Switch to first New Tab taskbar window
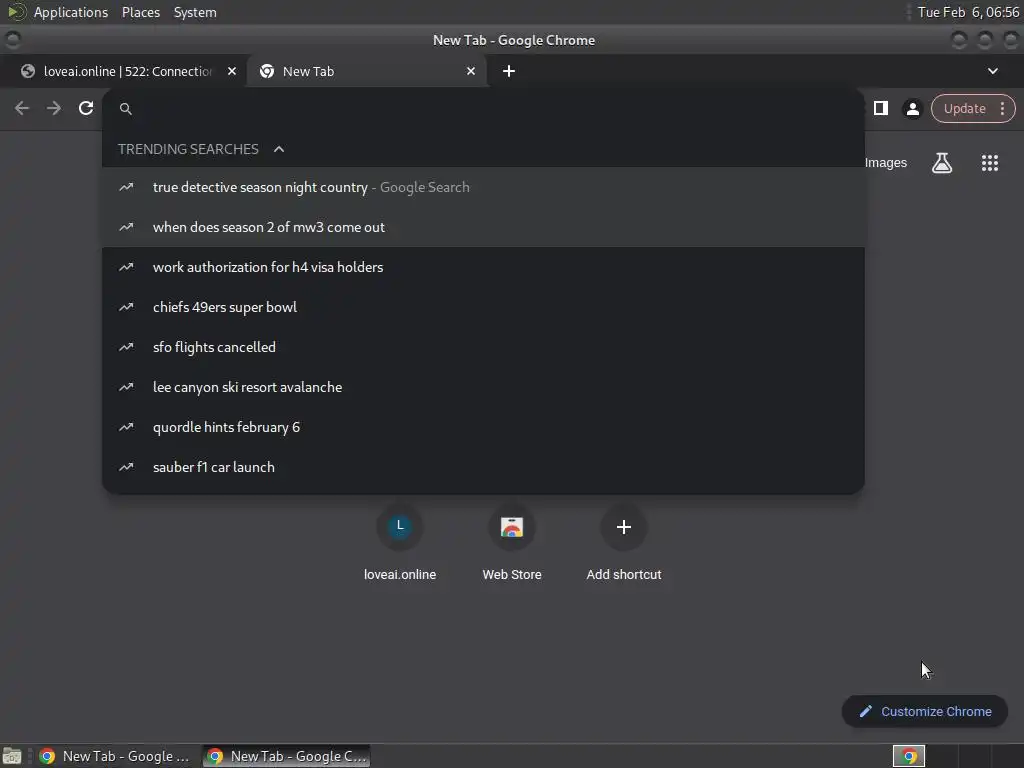Viewport: 1024px width, 768px height. coord(115,756)
